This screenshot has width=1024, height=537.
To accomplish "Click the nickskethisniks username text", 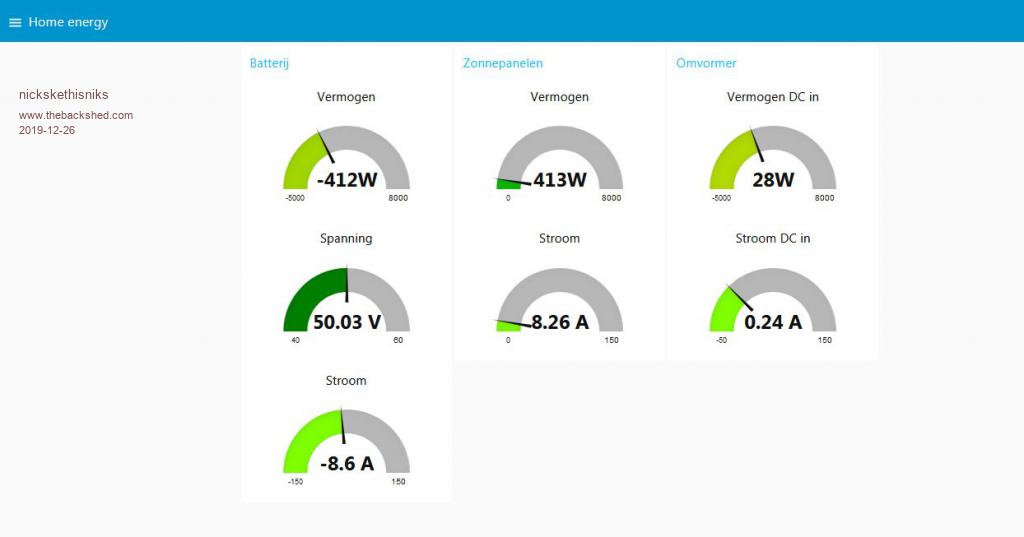I will tap(64, 95).
